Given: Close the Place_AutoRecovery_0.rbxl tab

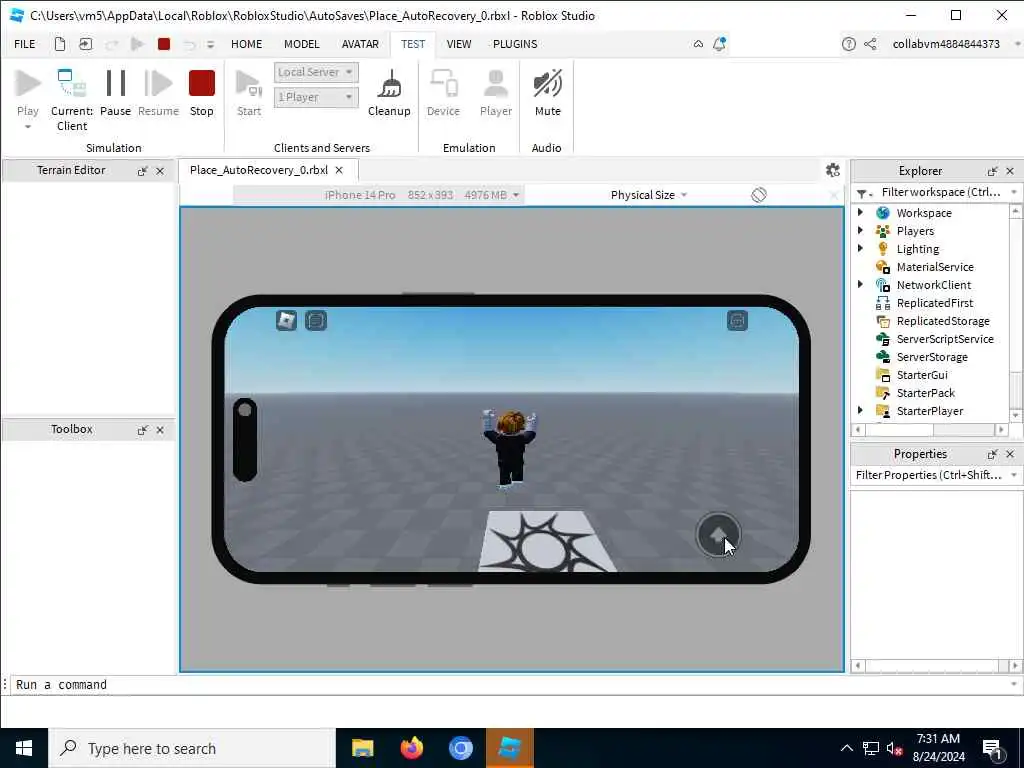Looking at the screenshot, I should point(339,170).
